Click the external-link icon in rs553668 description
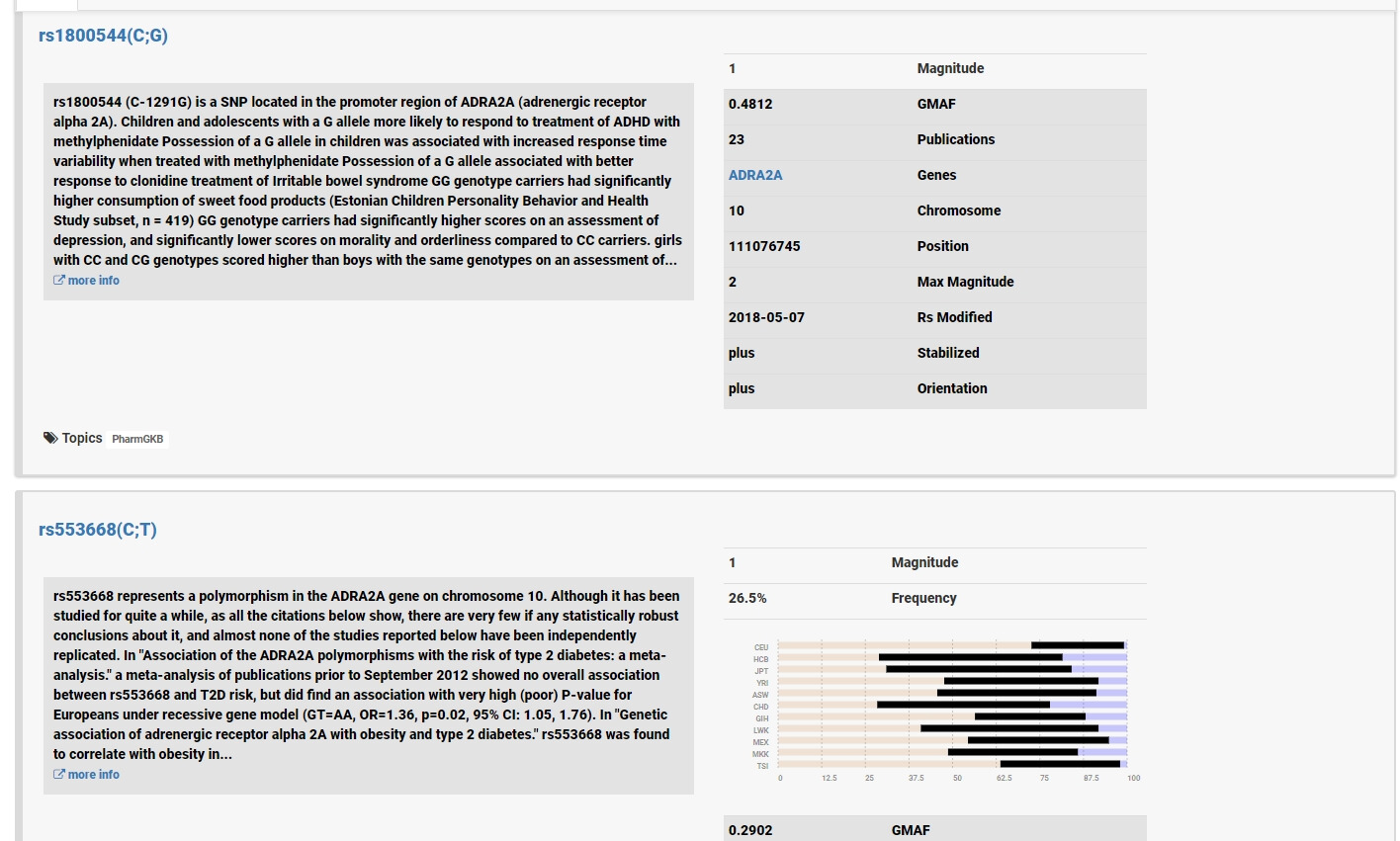Viewport: 1400px width, 841px height. click(x=59, y=775)
